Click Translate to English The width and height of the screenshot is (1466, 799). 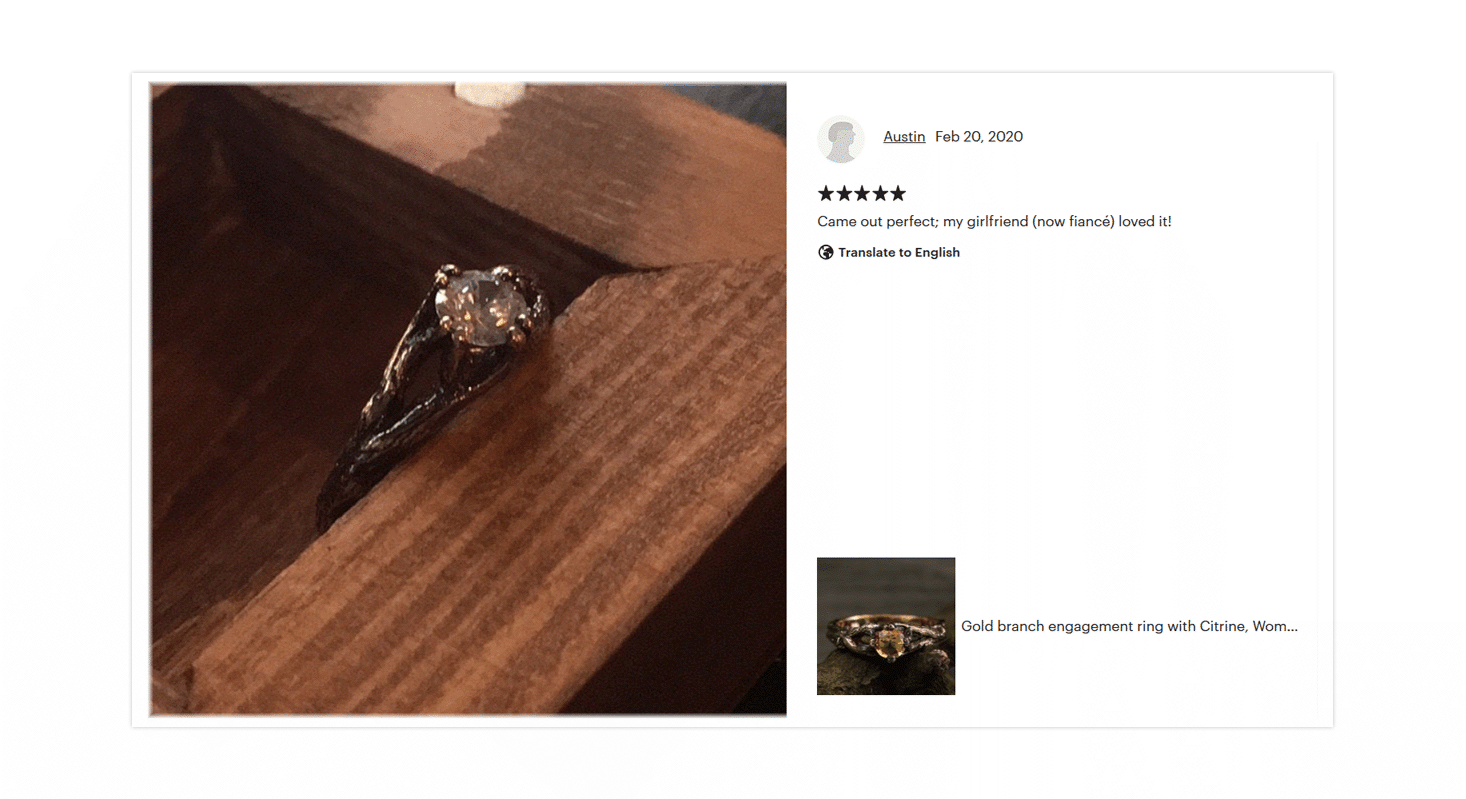point(899,252)
